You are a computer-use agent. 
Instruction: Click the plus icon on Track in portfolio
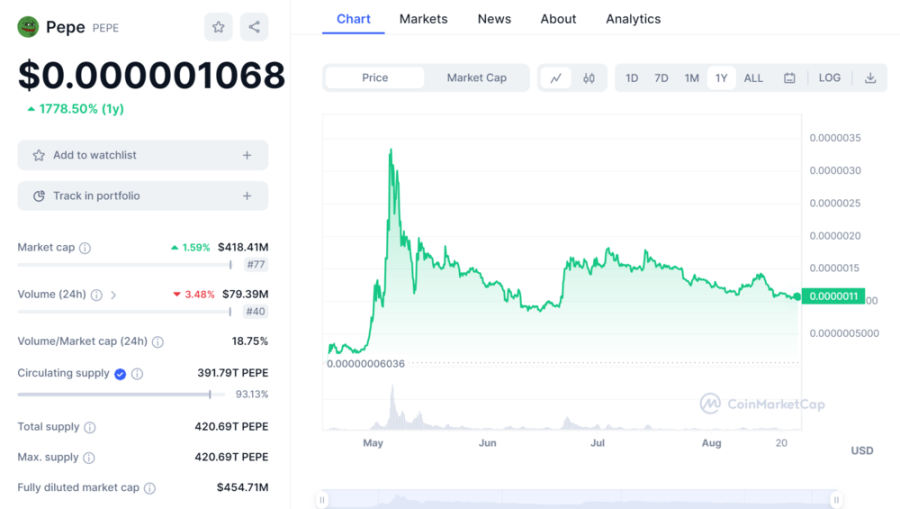[247, 196]
